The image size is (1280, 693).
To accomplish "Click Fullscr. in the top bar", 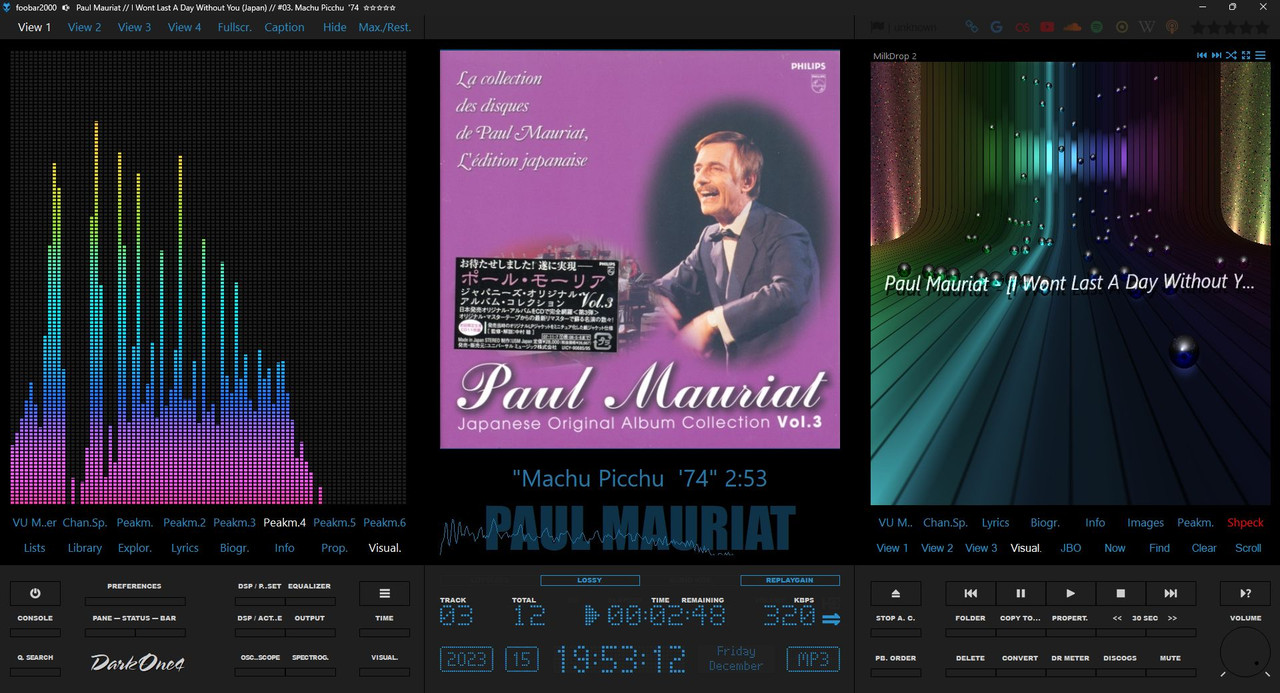I will [x=235, y=27].
